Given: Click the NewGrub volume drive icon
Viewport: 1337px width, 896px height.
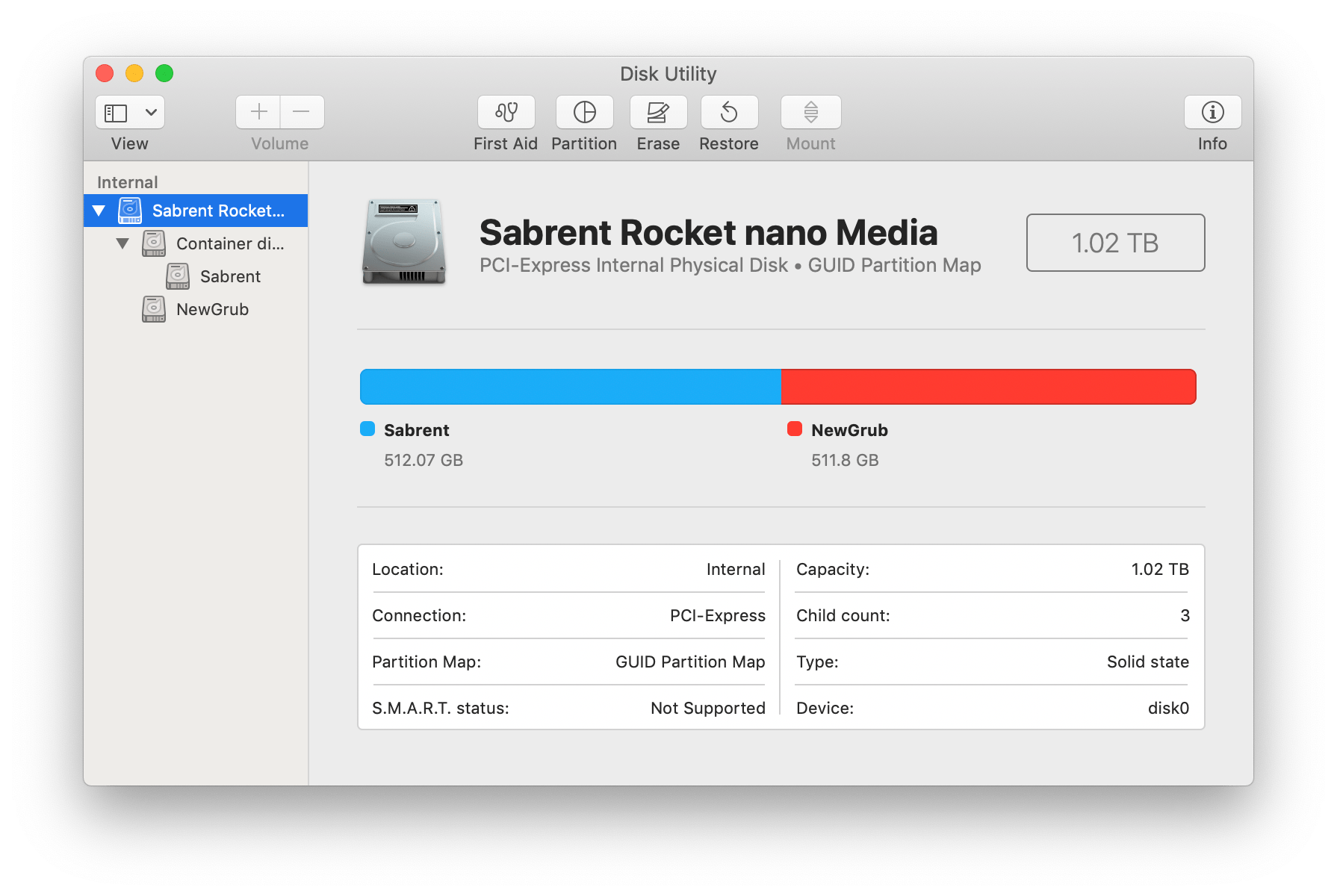Looking at the screenshot, I should pos(154,309).
